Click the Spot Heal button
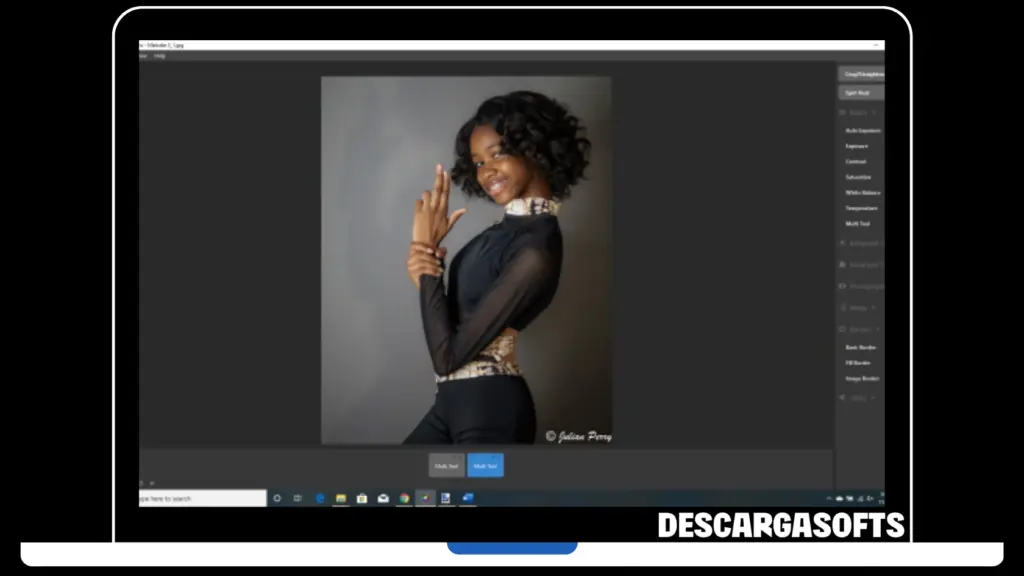 coord(860,93)
